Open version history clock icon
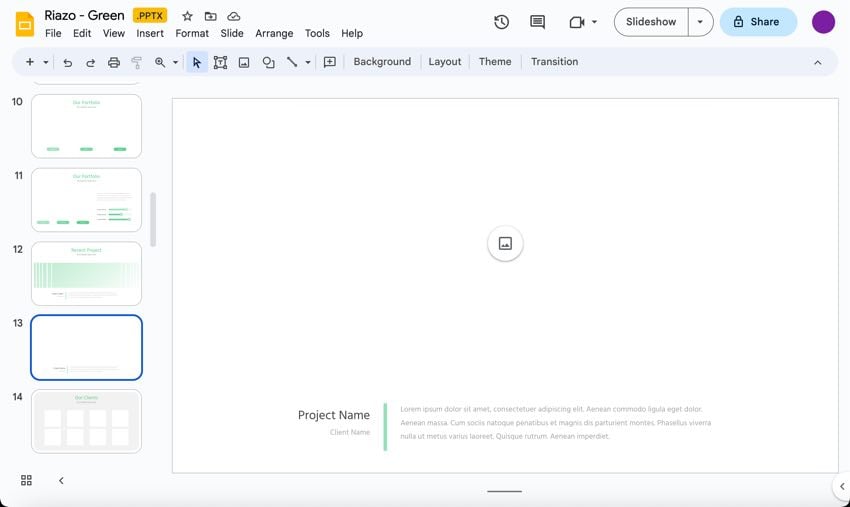This screenshot has width=850, height=507. pyautogui.click(x=502, y=22)
